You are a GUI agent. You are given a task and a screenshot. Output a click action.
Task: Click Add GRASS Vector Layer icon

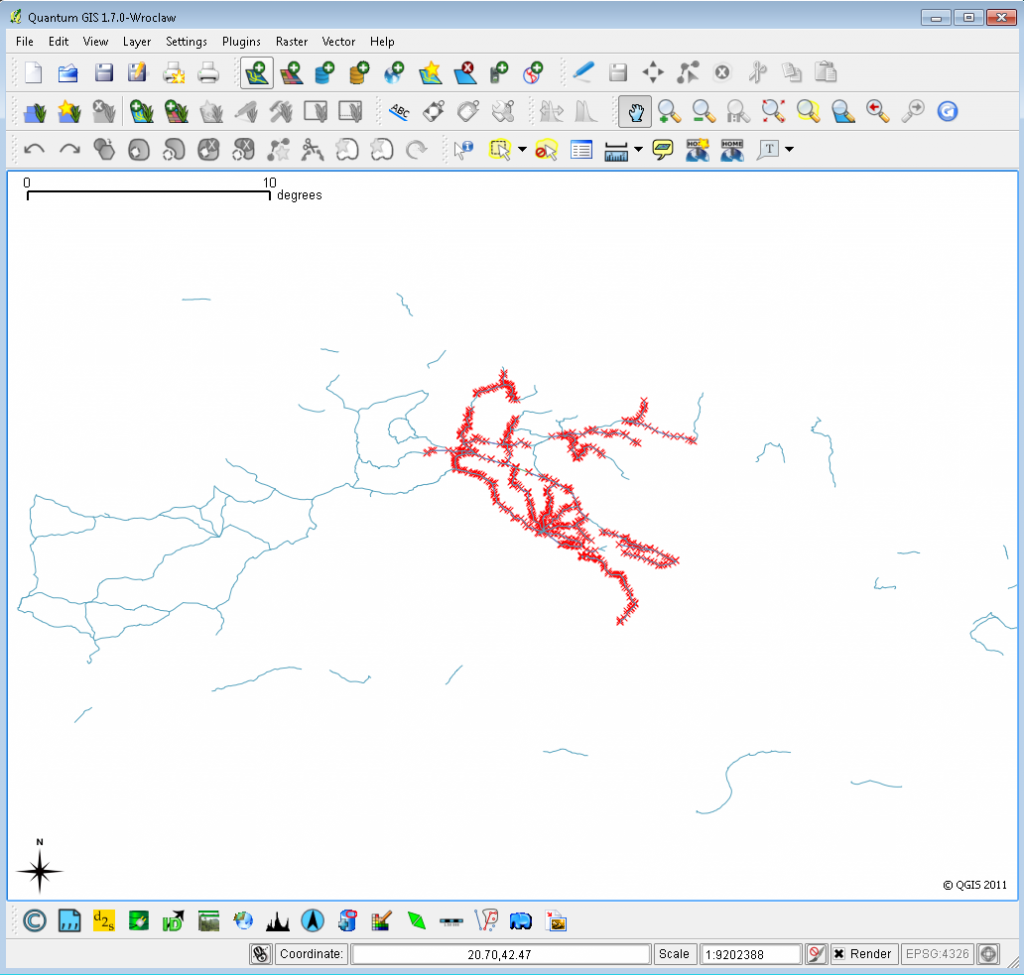141,112
